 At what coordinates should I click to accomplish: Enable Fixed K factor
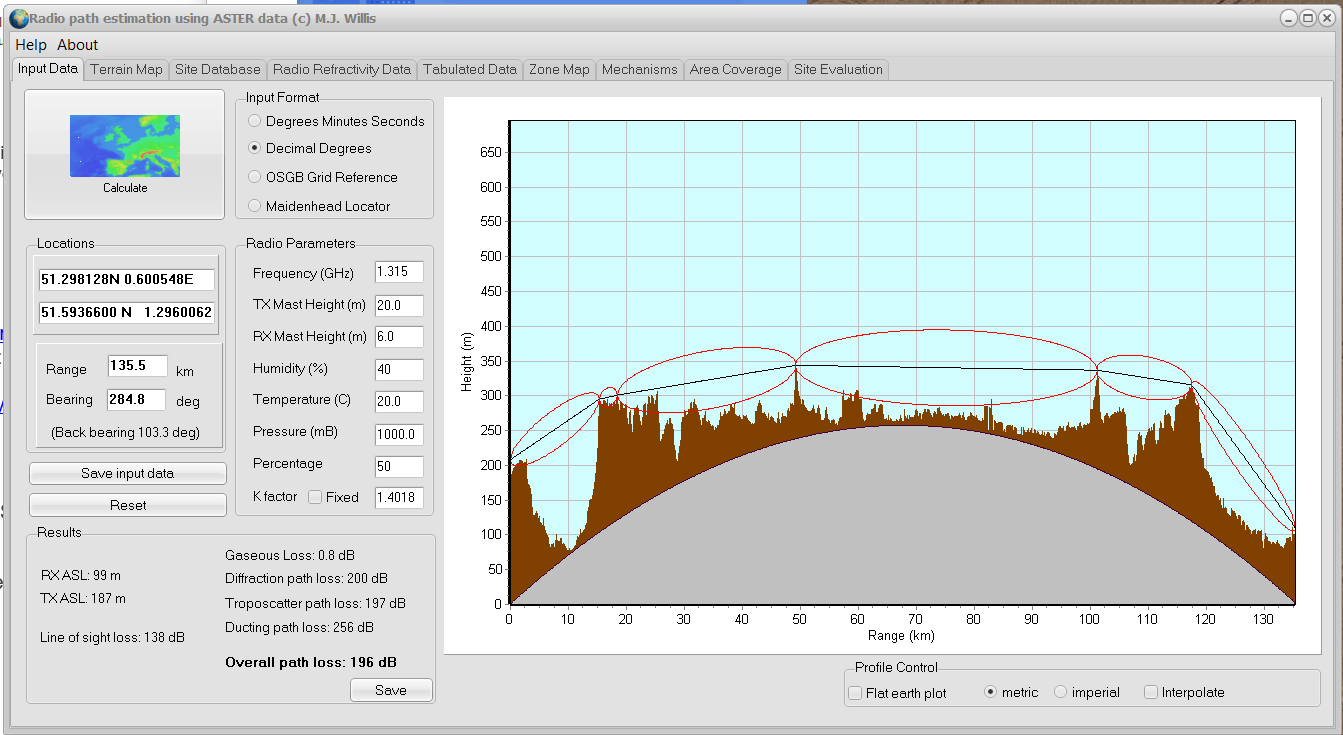[x=314, y=497]
